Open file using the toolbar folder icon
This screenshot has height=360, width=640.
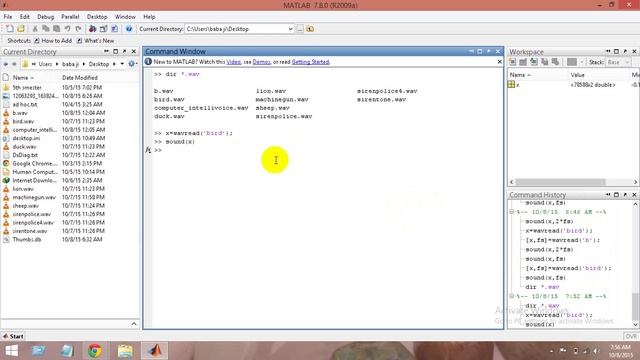point(21,29)
